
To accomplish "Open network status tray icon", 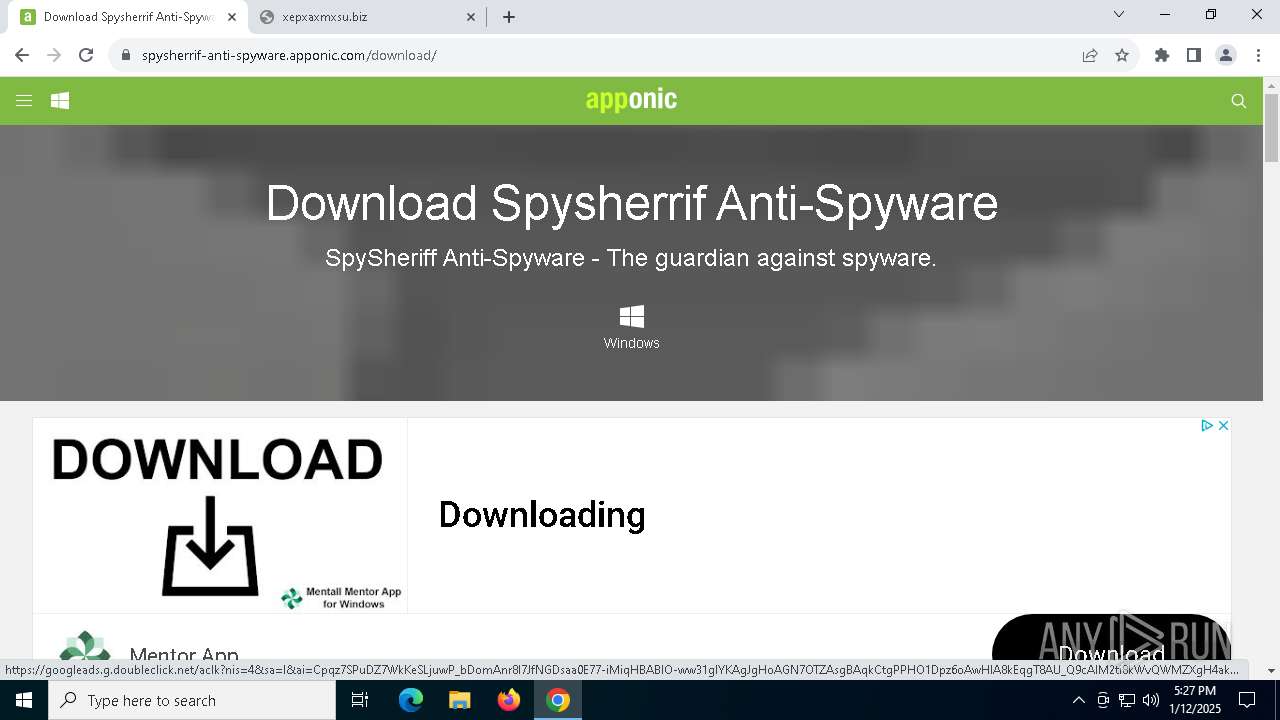I will [1127, 700].
